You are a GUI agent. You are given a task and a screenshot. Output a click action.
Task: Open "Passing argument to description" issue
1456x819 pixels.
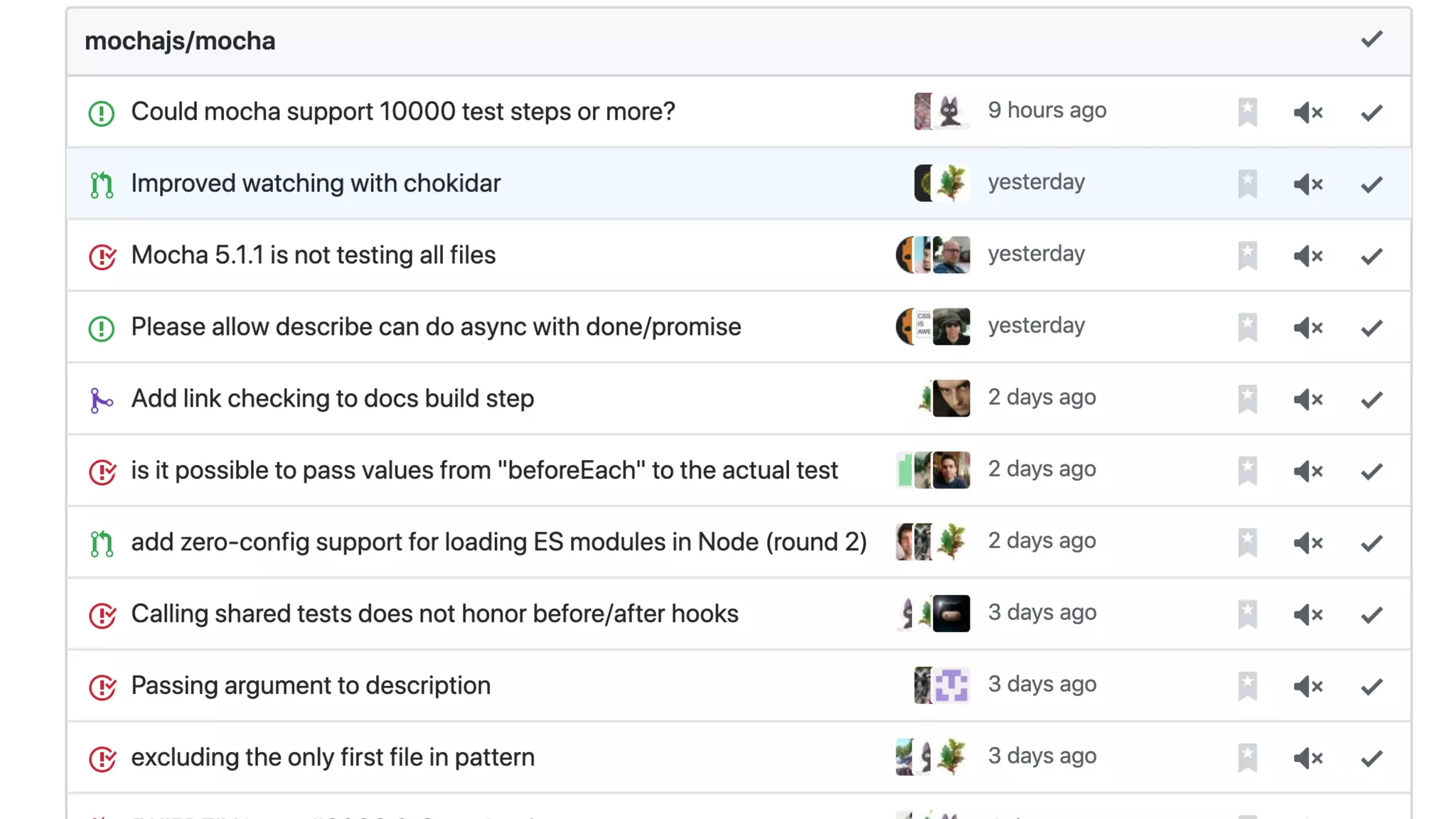pos(311,686)
